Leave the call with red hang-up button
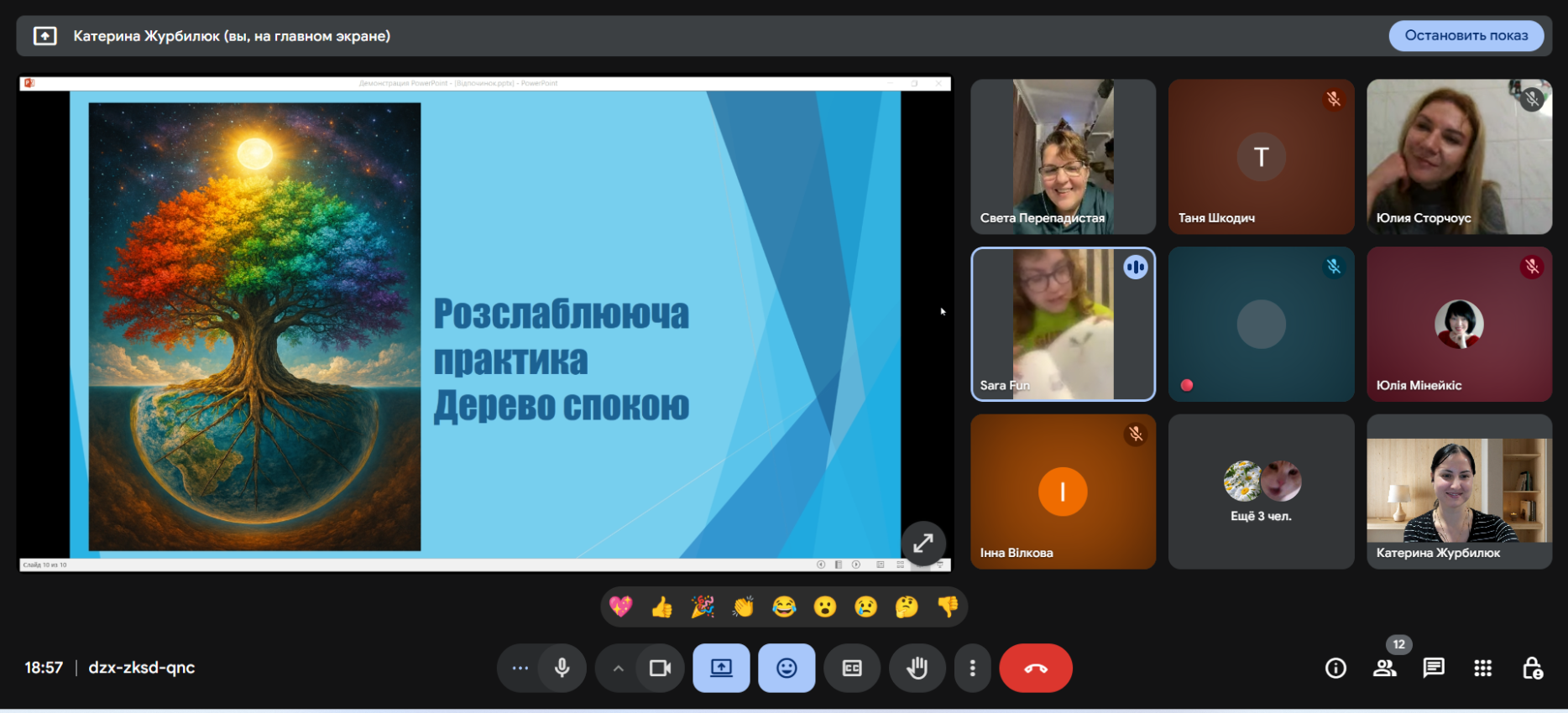 coord(1035,668)
